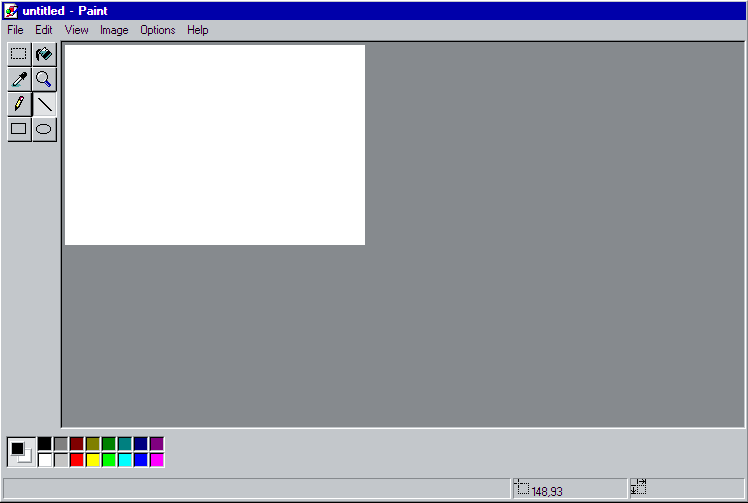748x503 pixels.
Task: Activate the Magnifier tool
Action: pos(44,79)
